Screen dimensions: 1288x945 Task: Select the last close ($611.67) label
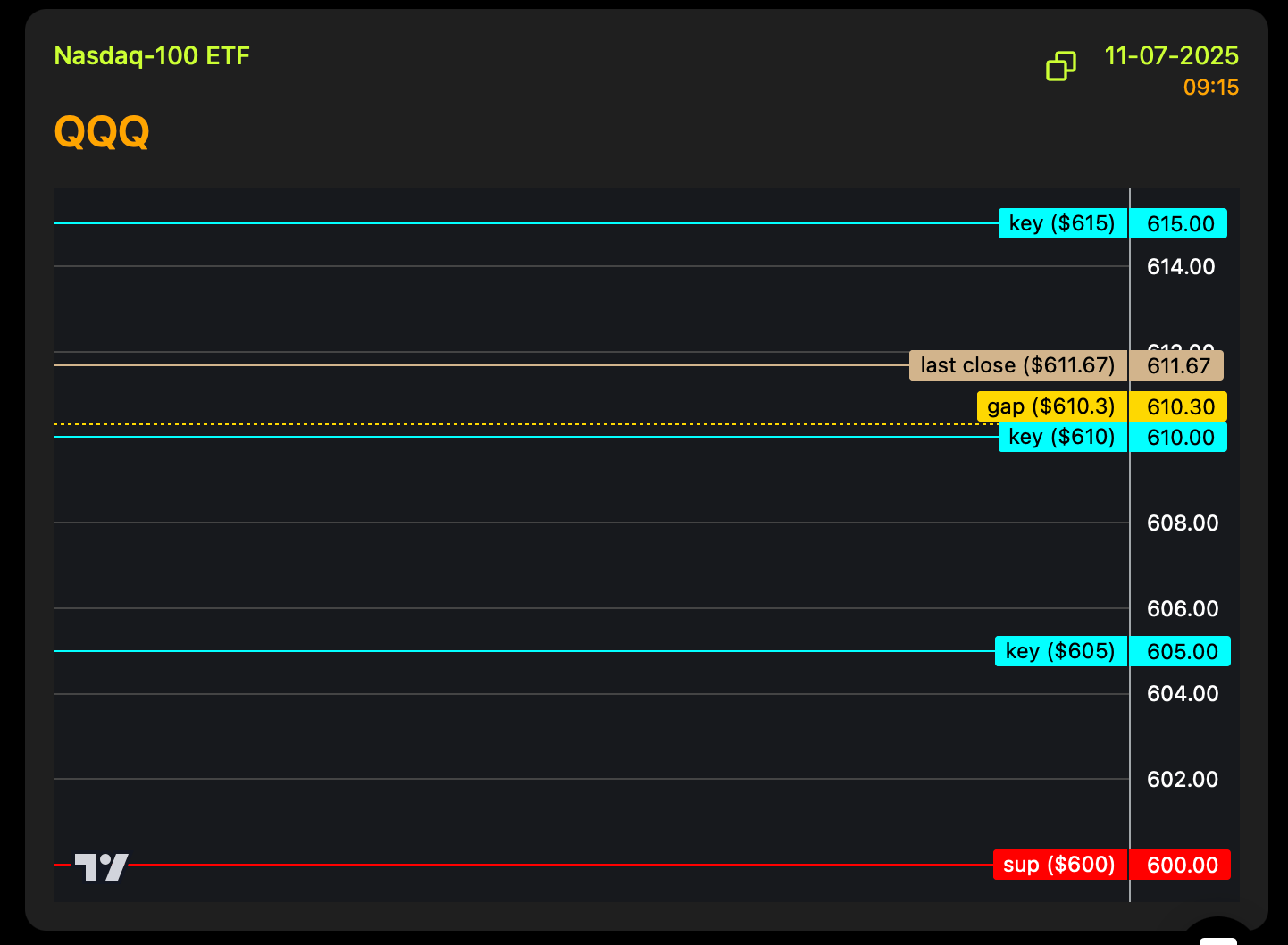click(1017, 365)
